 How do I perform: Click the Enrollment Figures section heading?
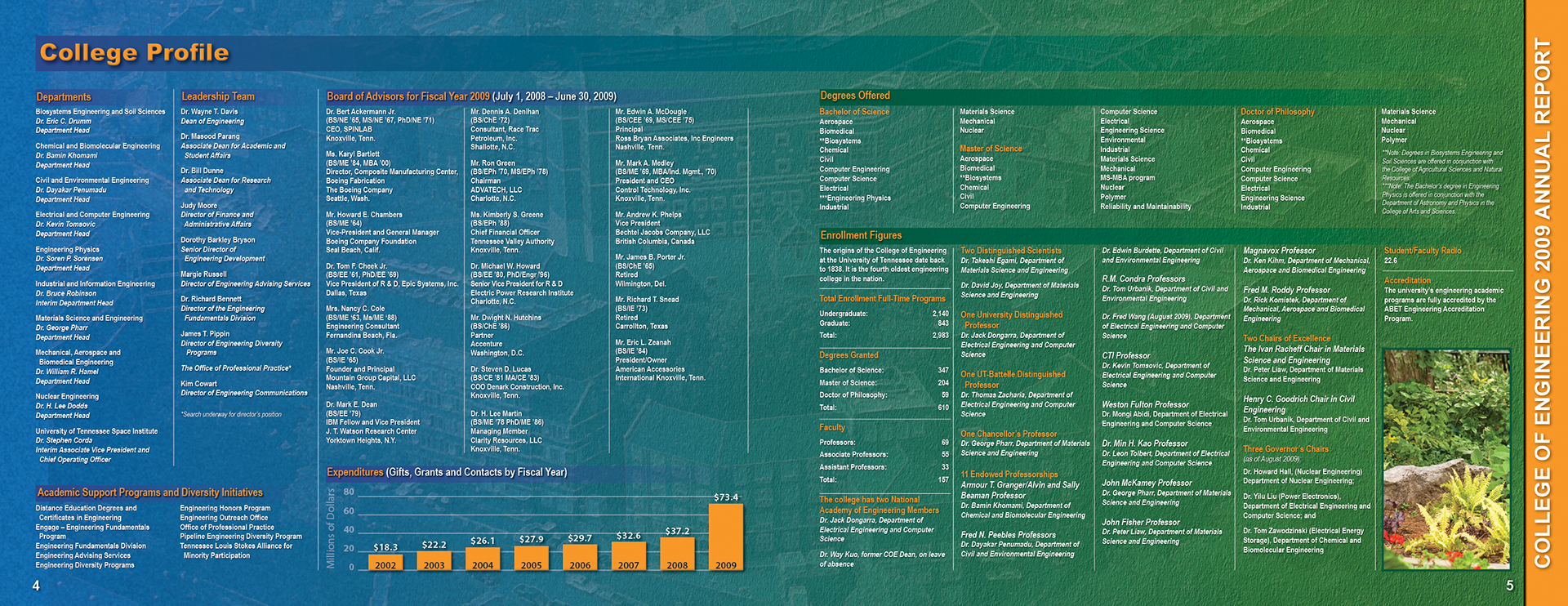click(861, 235)
